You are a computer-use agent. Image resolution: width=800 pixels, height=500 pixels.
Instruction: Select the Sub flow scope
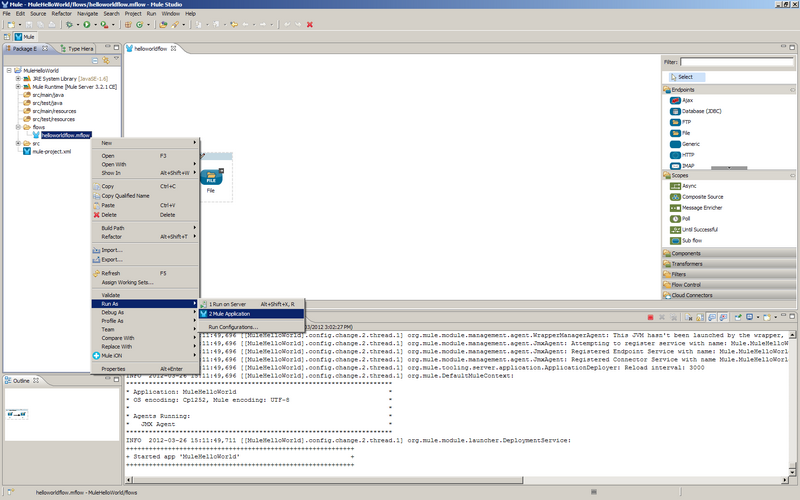pos(686,241)
